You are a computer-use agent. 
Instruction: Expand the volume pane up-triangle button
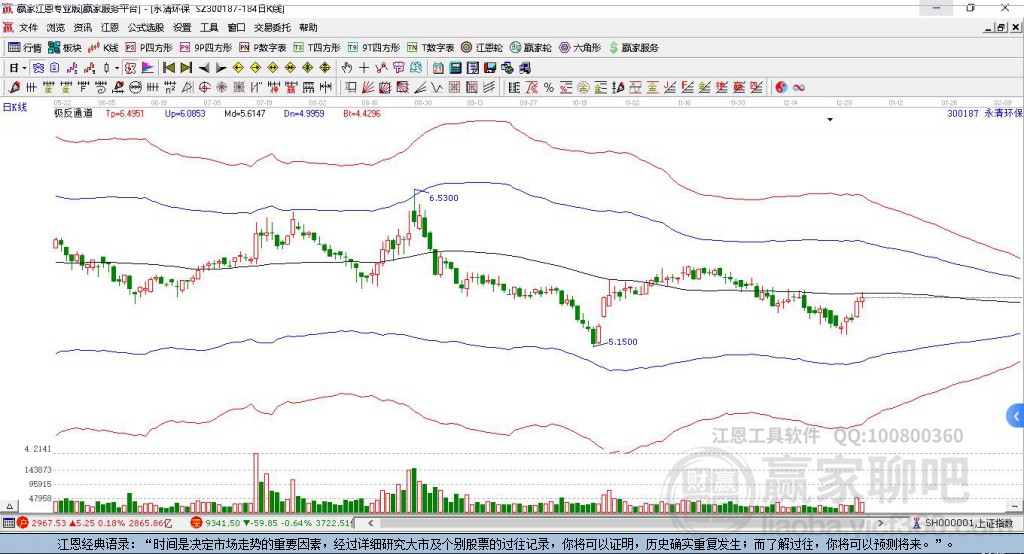[x=9, y=506]
